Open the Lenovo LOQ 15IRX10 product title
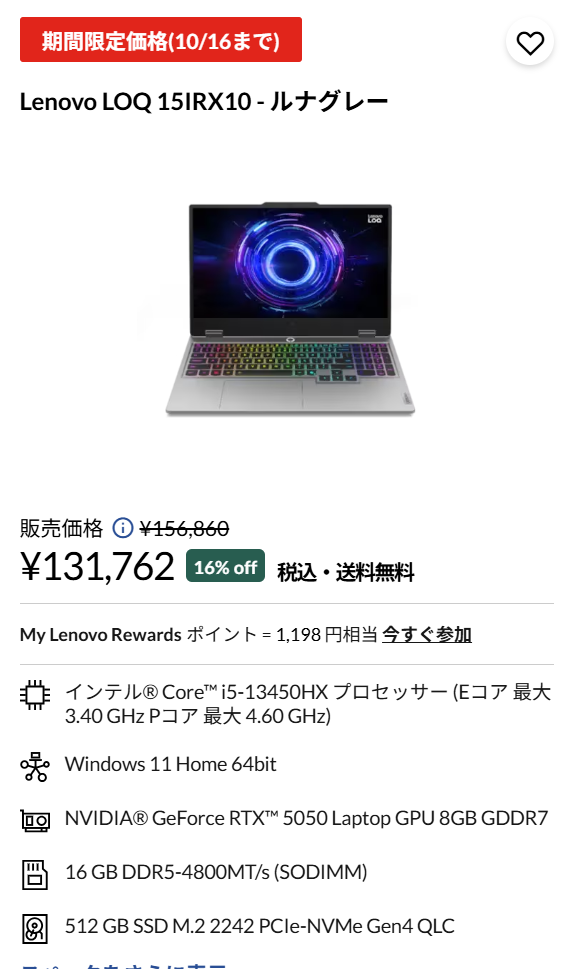This screenshot has height=969, width=574. 204,101
